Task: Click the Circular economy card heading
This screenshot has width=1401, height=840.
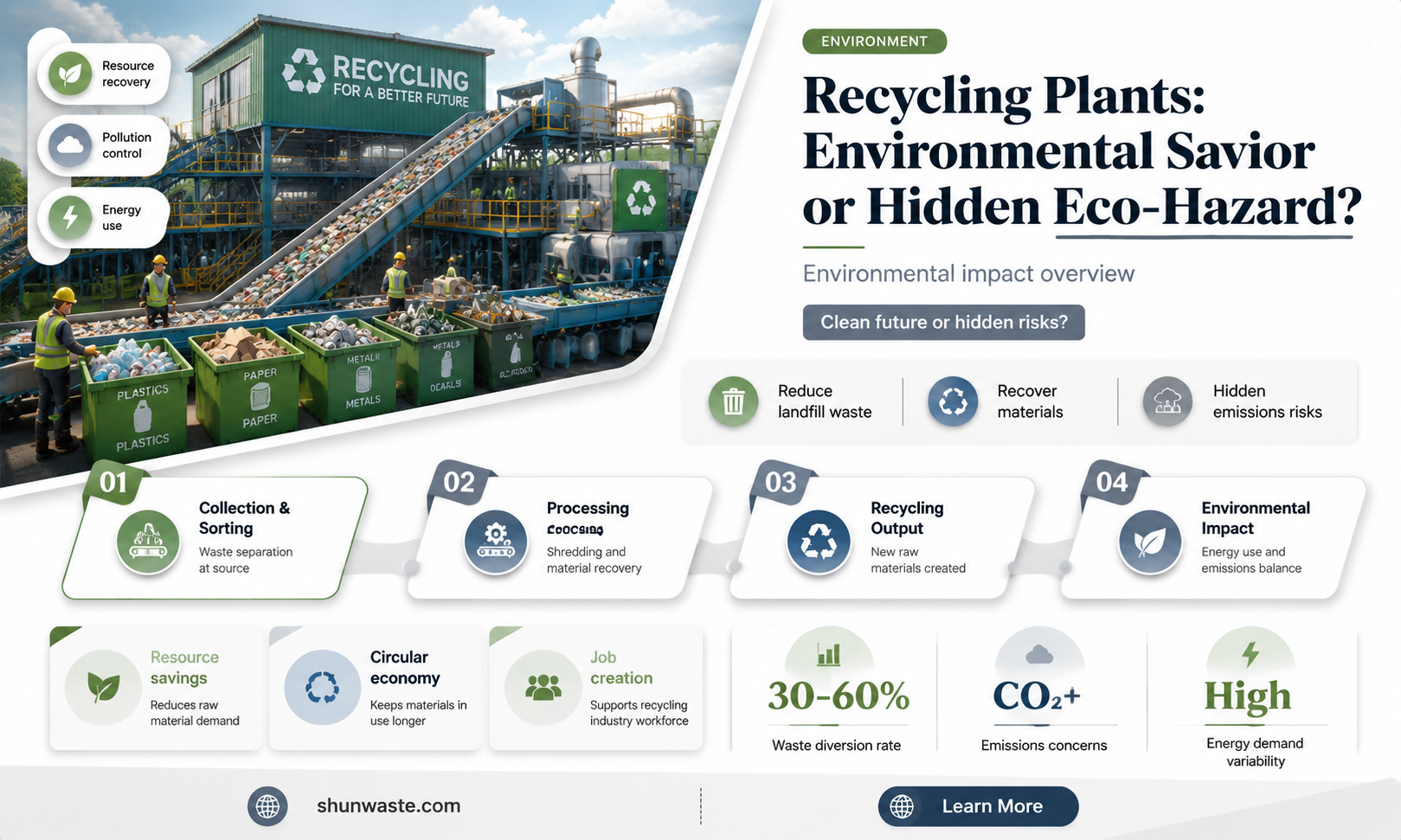Action: point(405,668)
